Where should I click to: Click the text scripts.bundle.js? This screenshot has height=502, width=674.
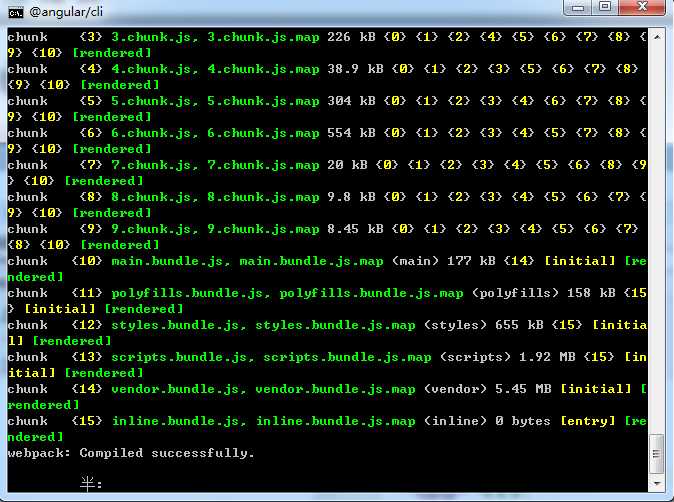[179, 357]
